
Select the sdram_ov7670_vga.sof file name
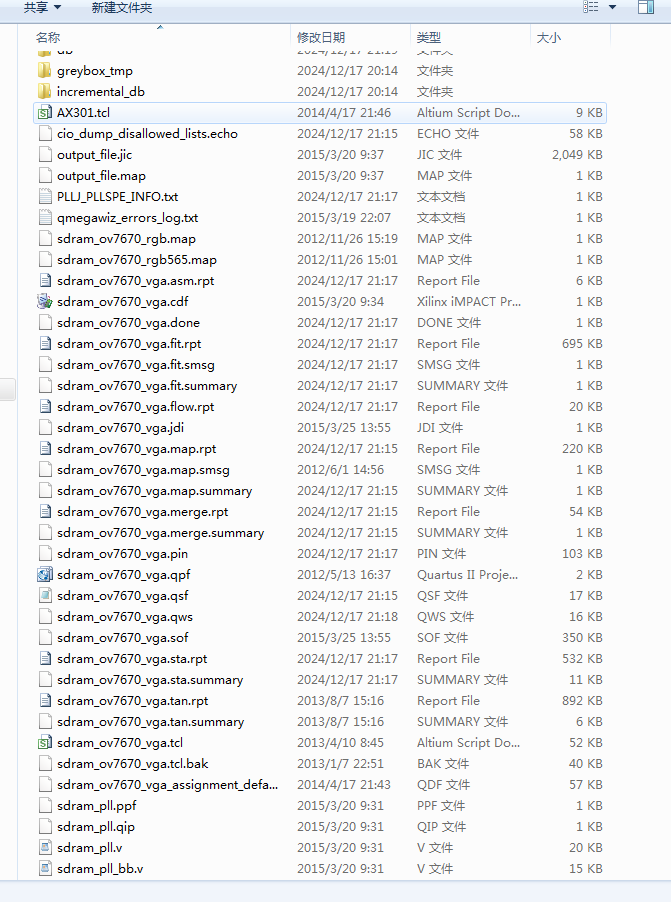[x=122, y=638]
